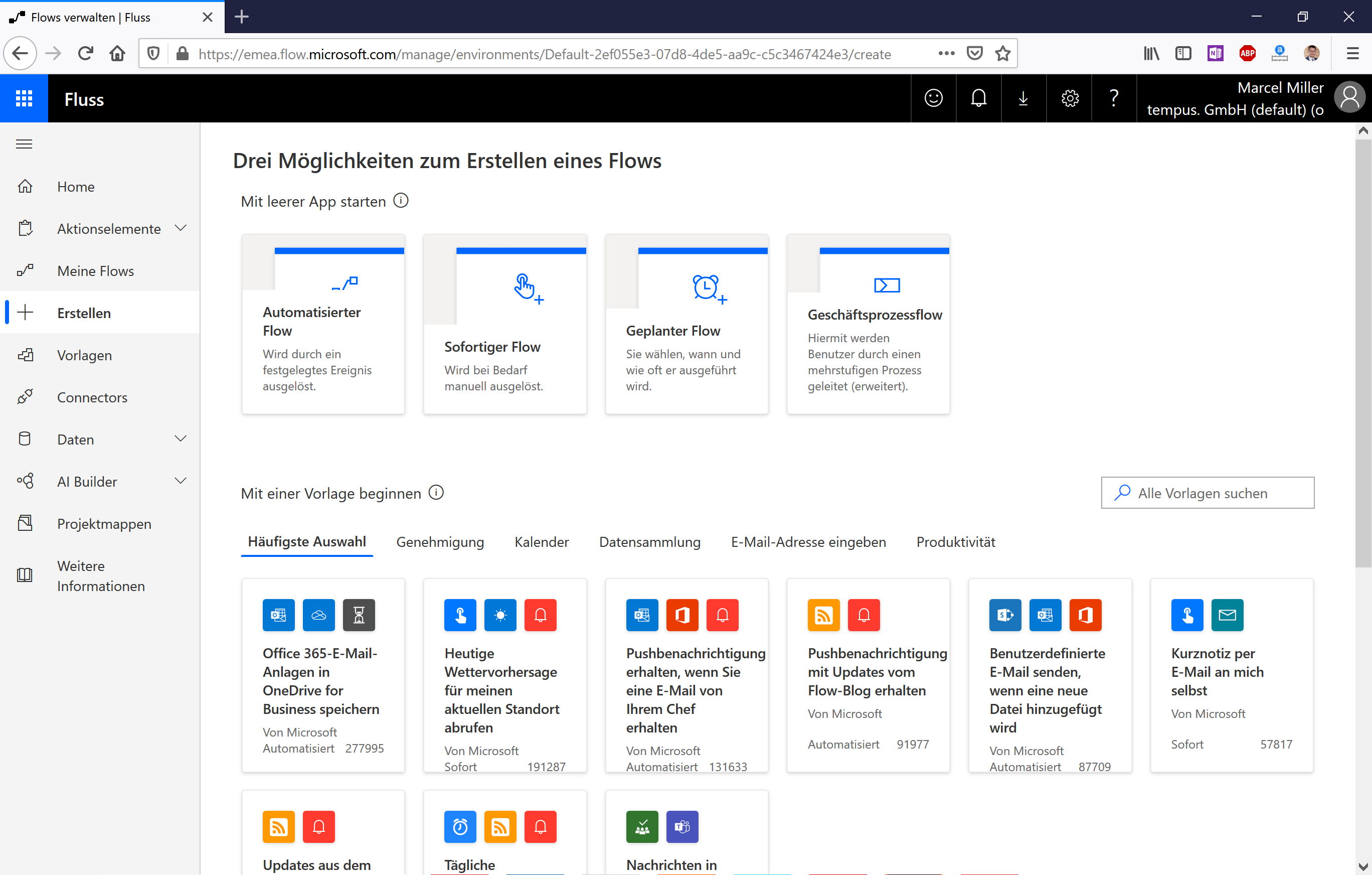Image resolution: width=1372 pixels, height=875 pixels.
Task: Open Projektmappen in sidebar
Action: point(100,524)
